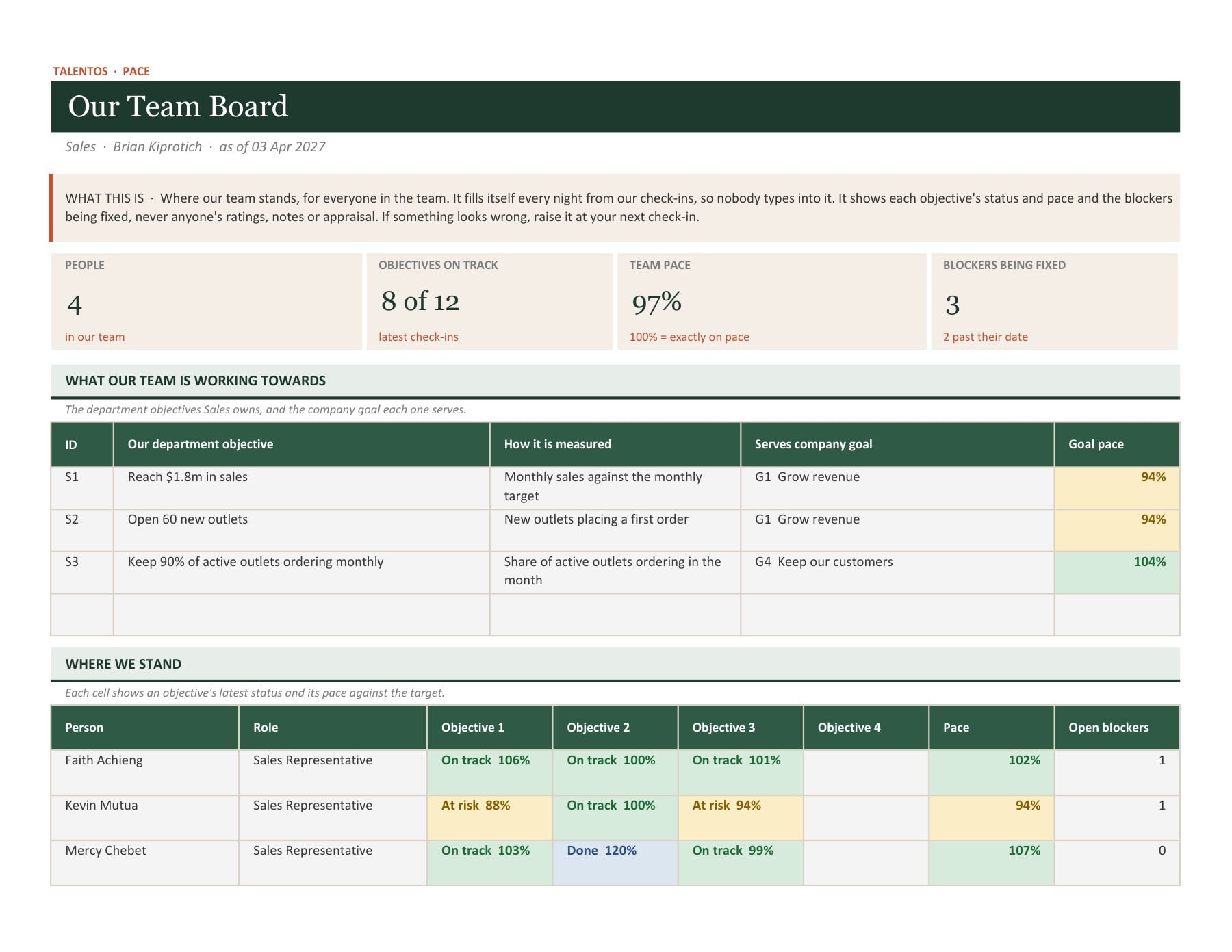Click Faith Achieng's 'On track 101%' cell
1232x952 pixels.
point(741,773)
